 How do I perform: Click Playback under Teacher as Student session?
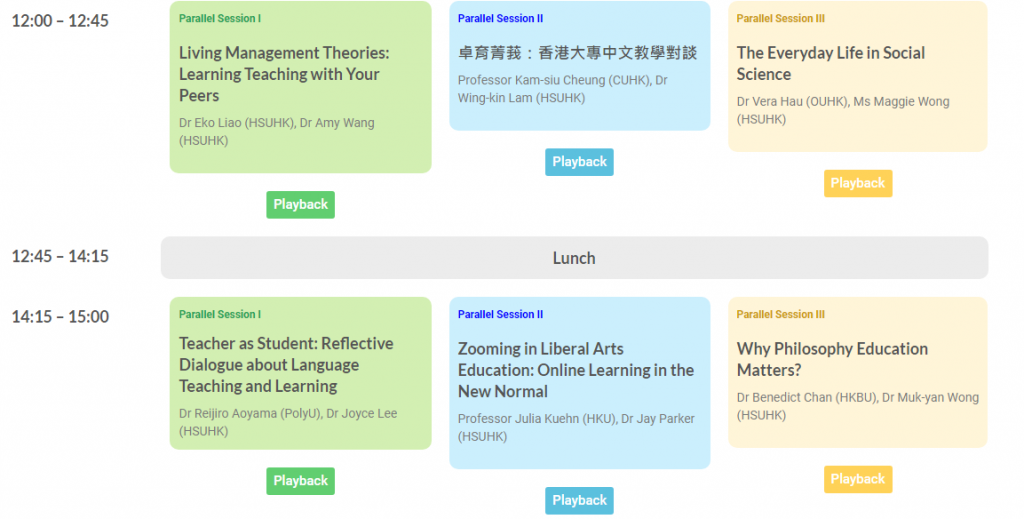300,481
